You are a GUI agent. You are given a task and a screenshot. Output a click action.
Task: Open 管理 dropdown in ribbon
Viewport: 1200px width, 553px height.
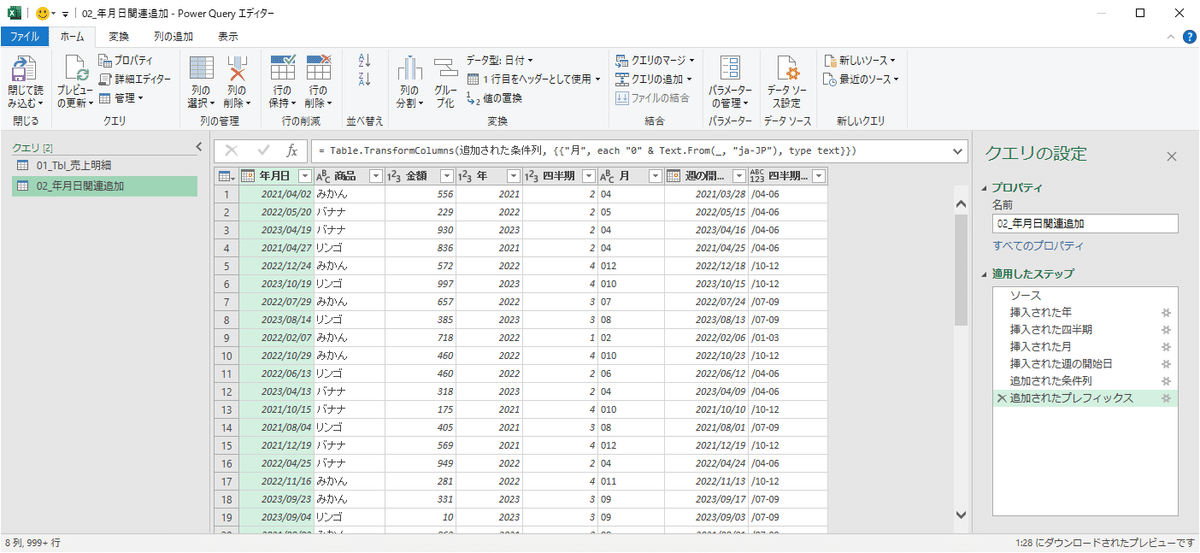(121, 98)
